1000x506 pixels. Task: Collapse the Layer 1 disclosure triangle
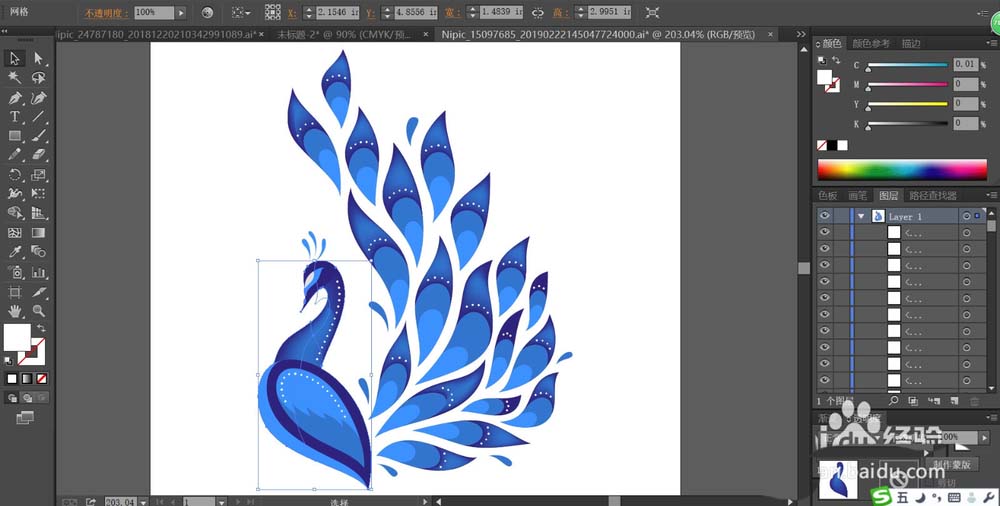click(x=861, y=216)
